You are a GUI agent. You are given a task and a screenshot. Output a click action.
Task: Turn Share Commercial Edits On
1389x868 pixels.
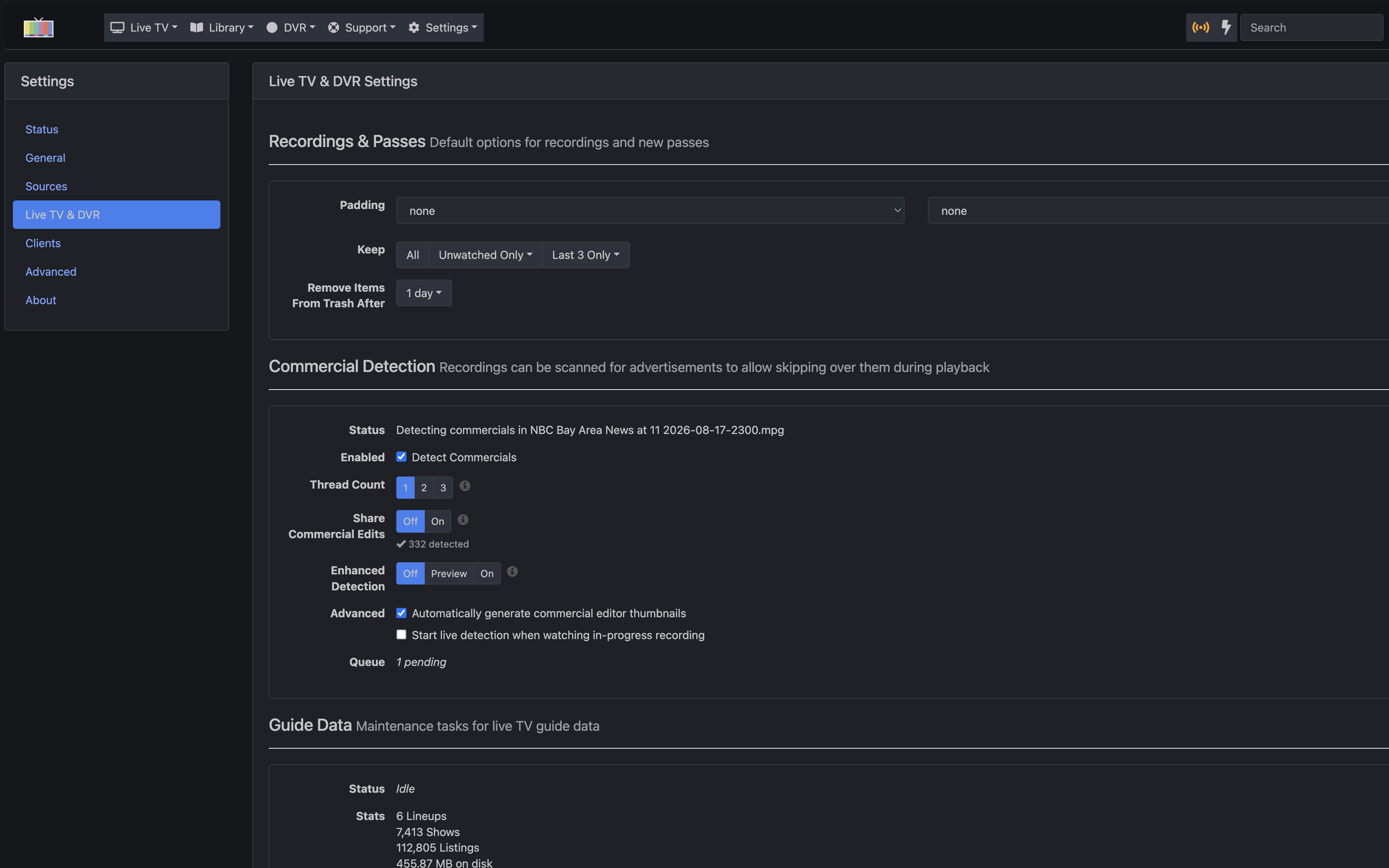438,521
